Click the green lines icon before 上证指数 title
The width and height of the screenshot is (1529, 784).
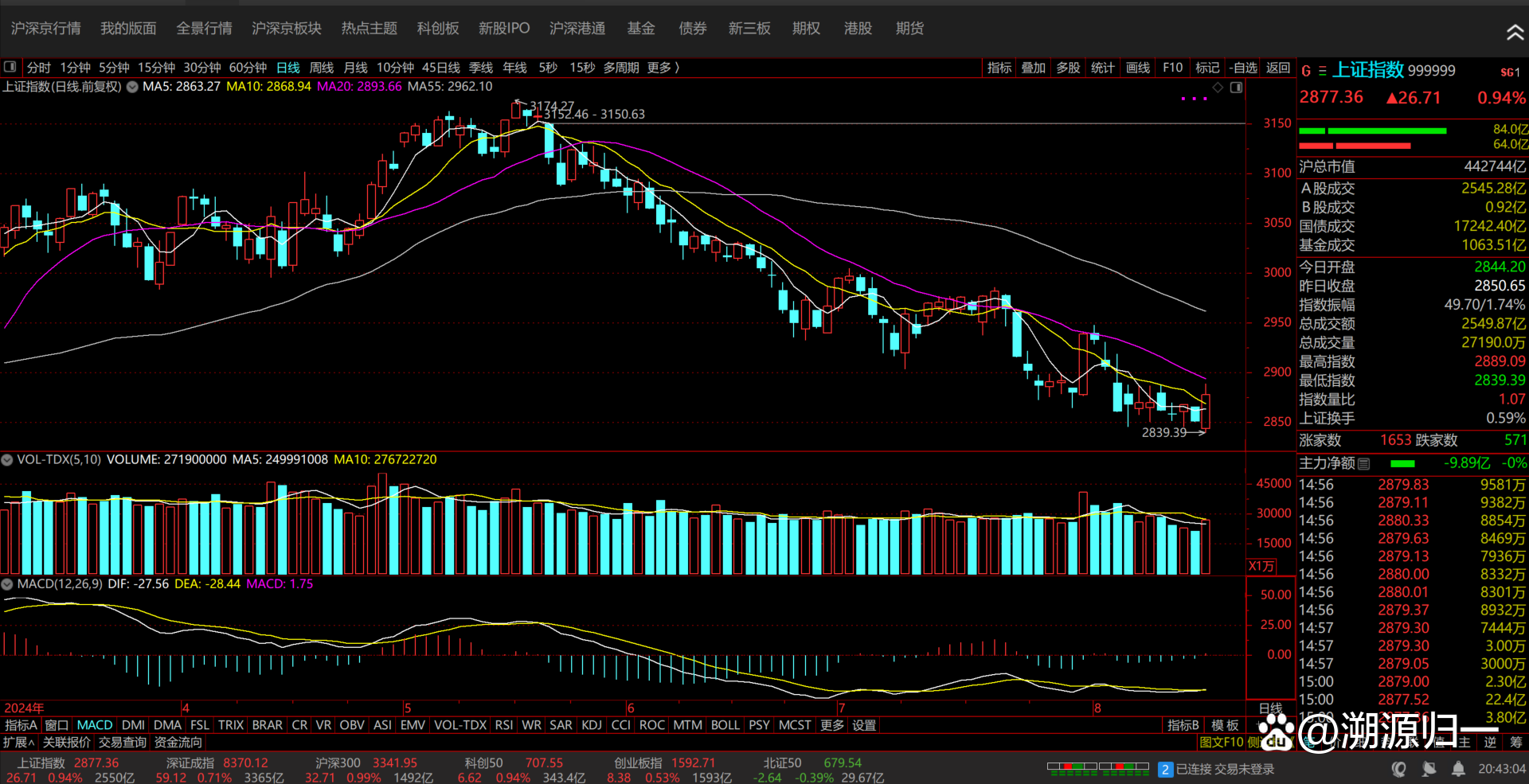click(x=1322, y=71)
